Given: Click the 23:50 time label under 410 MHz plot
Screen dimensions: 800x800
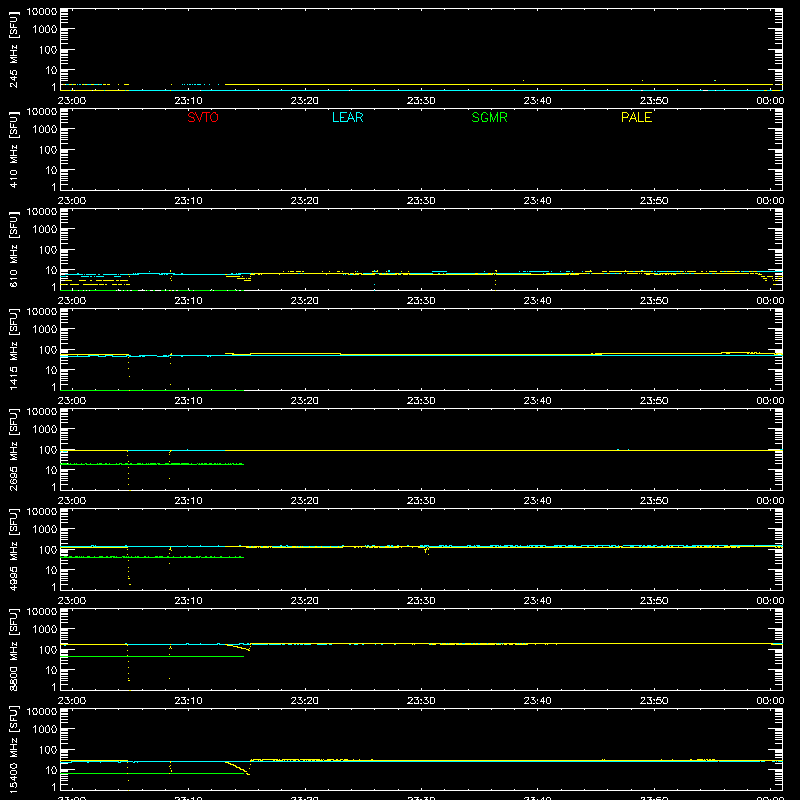Looking at the screenshot, I should tap(654, 201).
